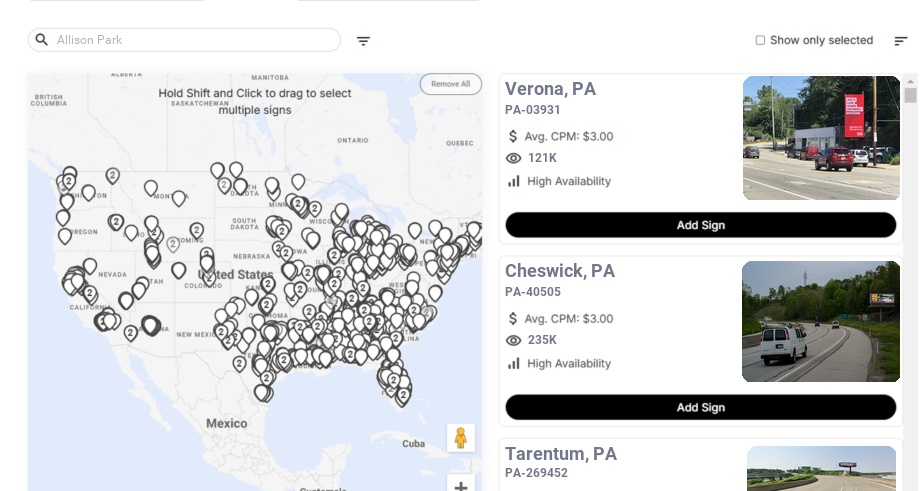
Task: Pick up the Street View pegman
Action: coord(460,438)
